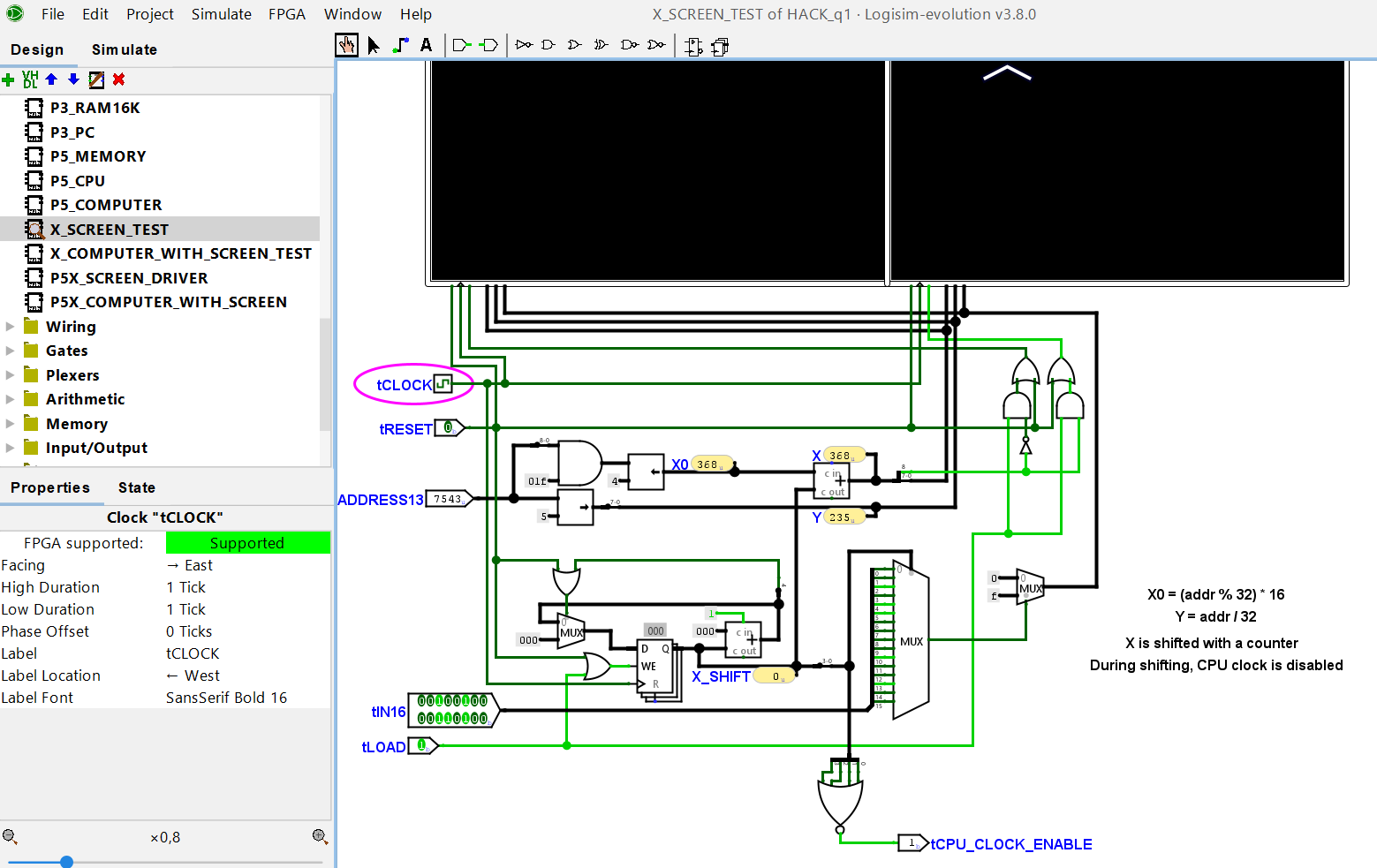Toggle the tLOAD input pin value
The width and height of the screenshot is (1377, 868).
[x=422, y=746]
